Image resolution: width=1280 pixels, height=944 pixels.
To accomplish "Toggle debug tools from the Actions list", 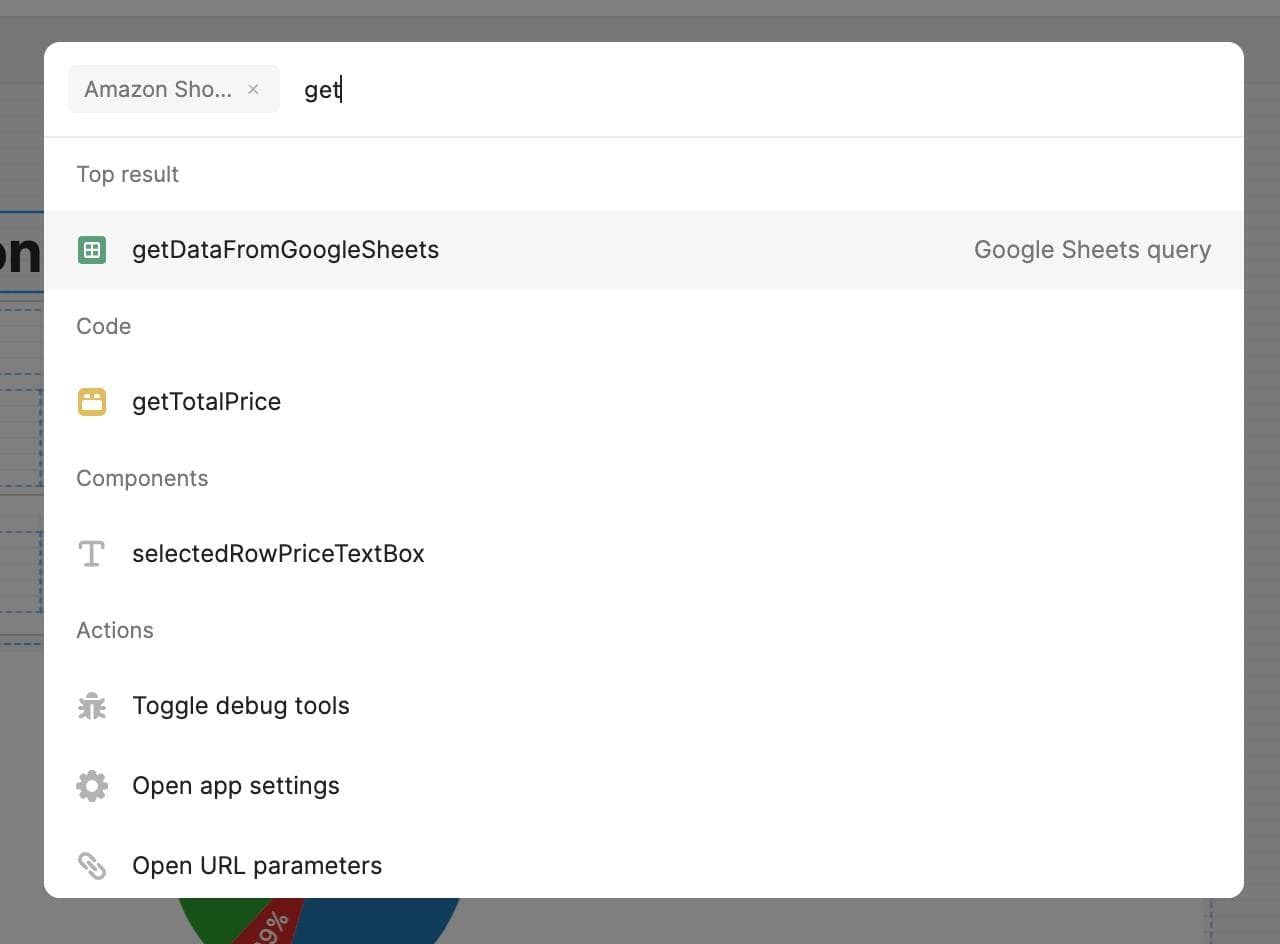I will tap(241, 705).
